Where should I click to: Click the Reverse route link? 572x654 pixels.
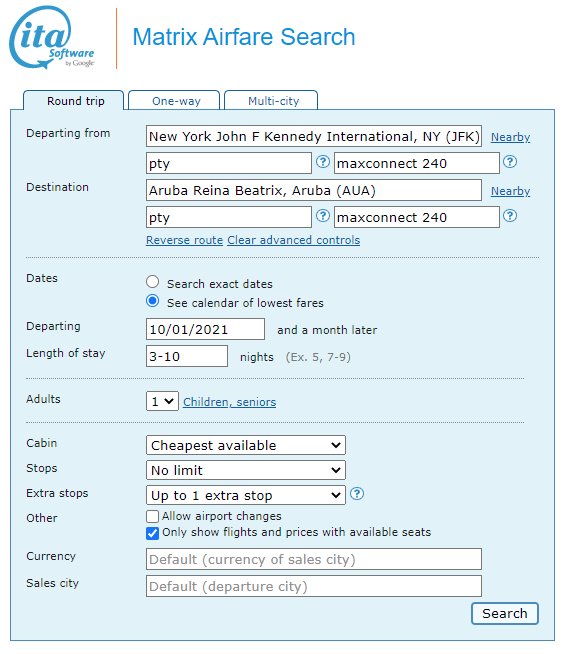click(184, 240)
